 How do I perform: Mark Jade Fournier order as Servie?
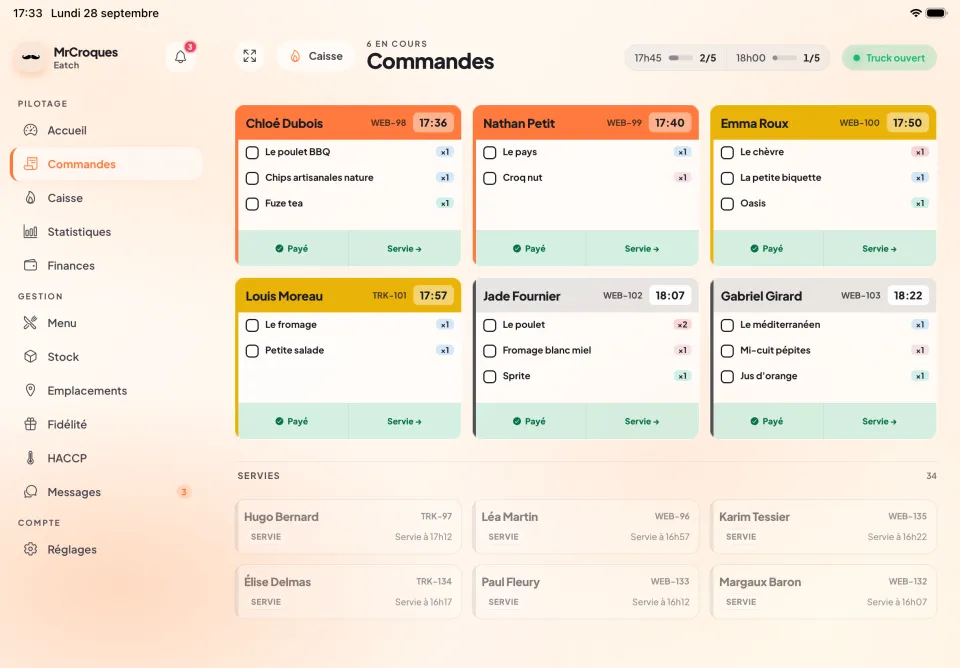point(642,421)
